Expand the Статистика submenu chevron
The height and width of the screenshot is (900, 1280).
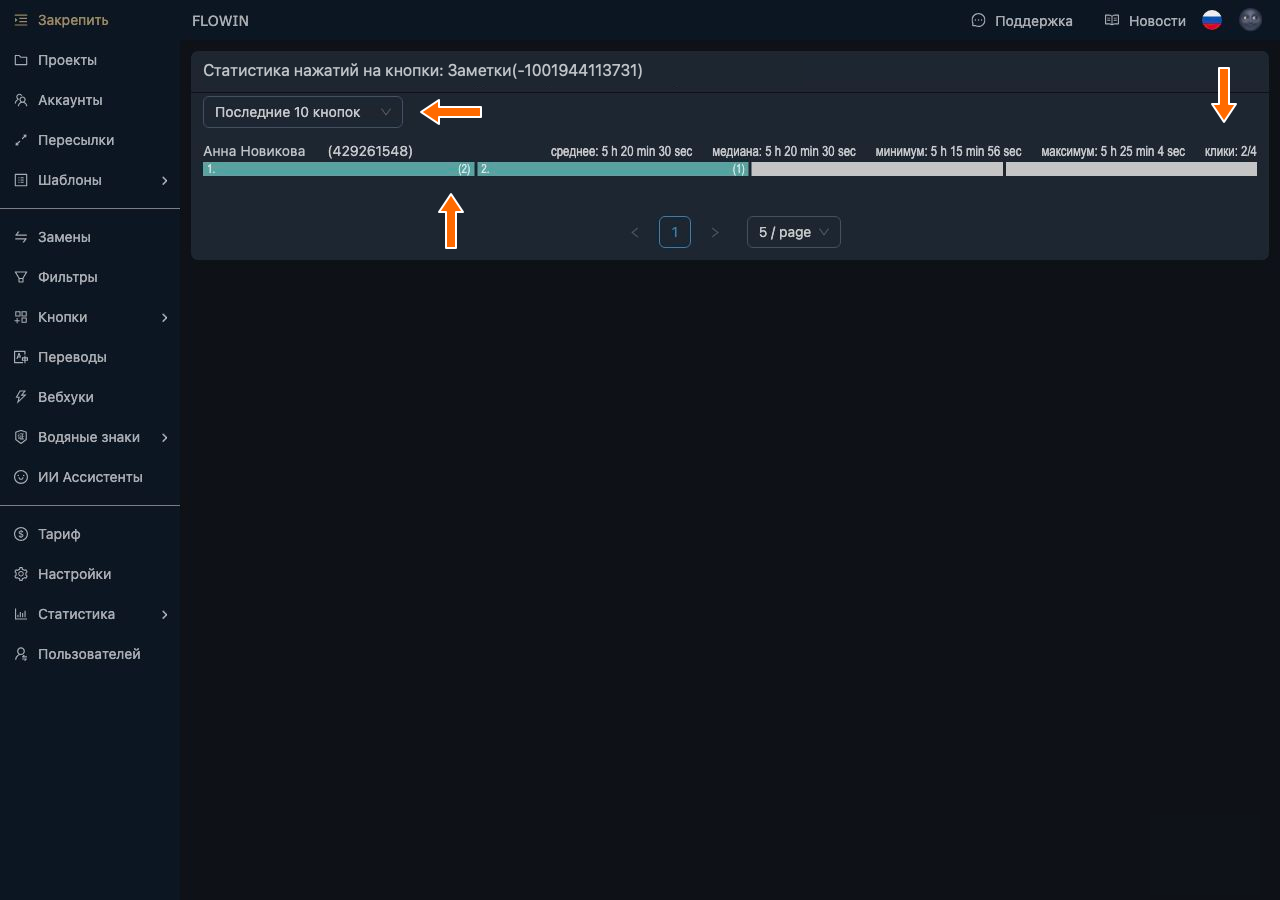click(165, 614)
